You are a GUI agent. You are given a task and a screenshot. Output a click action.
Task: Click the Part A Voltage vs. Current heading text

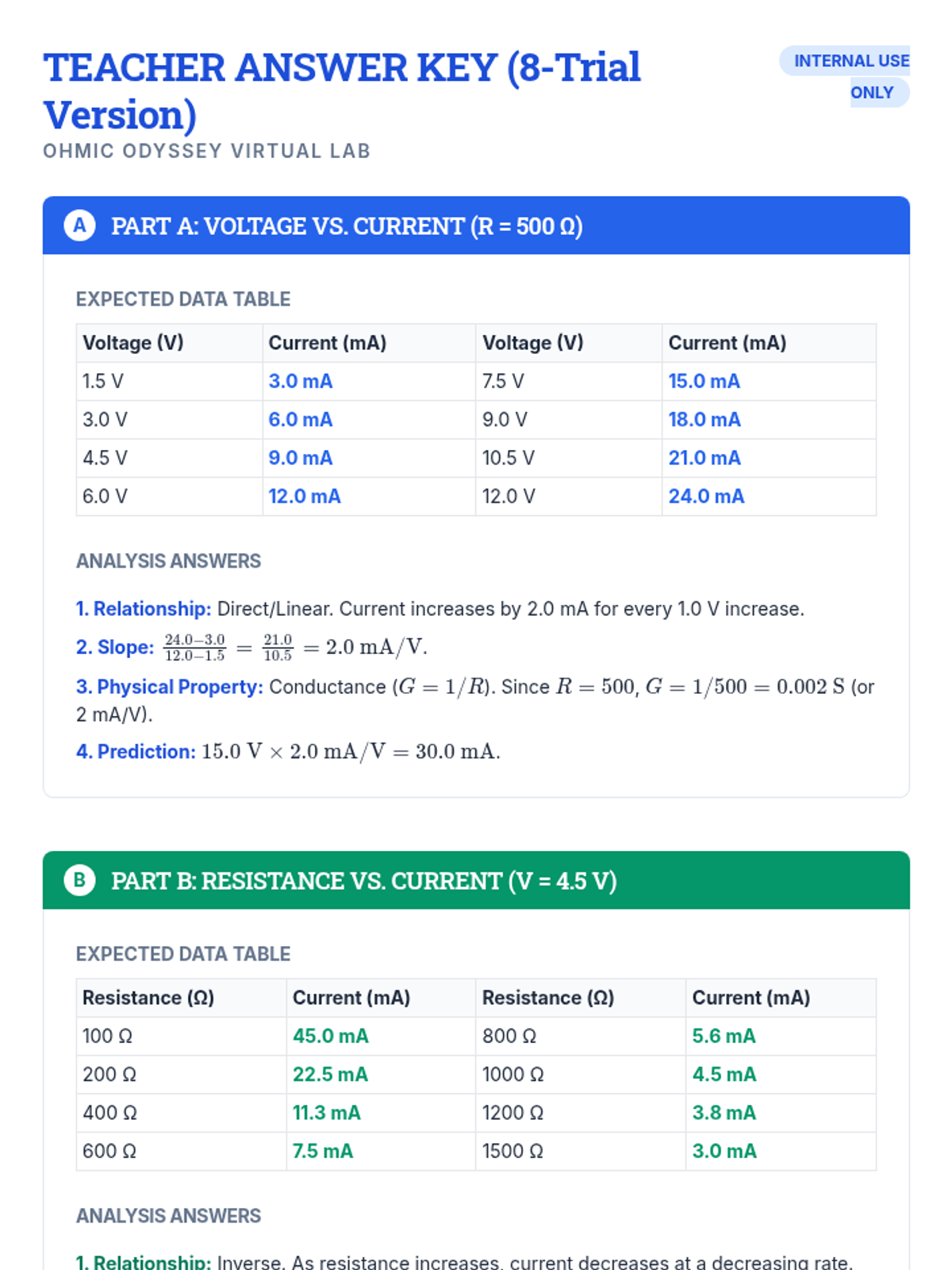tap(347, 226)
